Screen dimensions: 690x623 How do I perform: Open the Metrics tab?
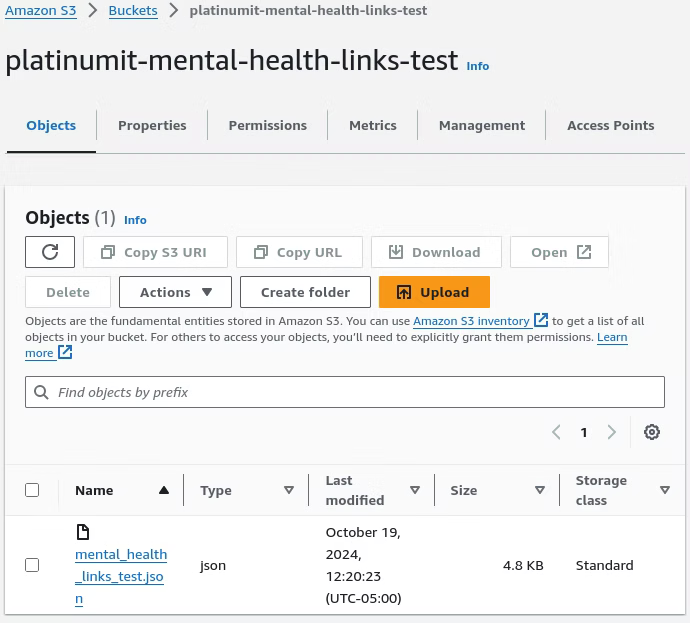pos(373,125)
